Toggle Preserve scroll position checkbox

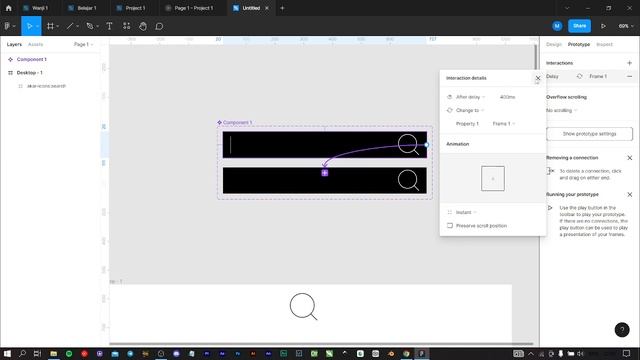(x=449, y=225)
